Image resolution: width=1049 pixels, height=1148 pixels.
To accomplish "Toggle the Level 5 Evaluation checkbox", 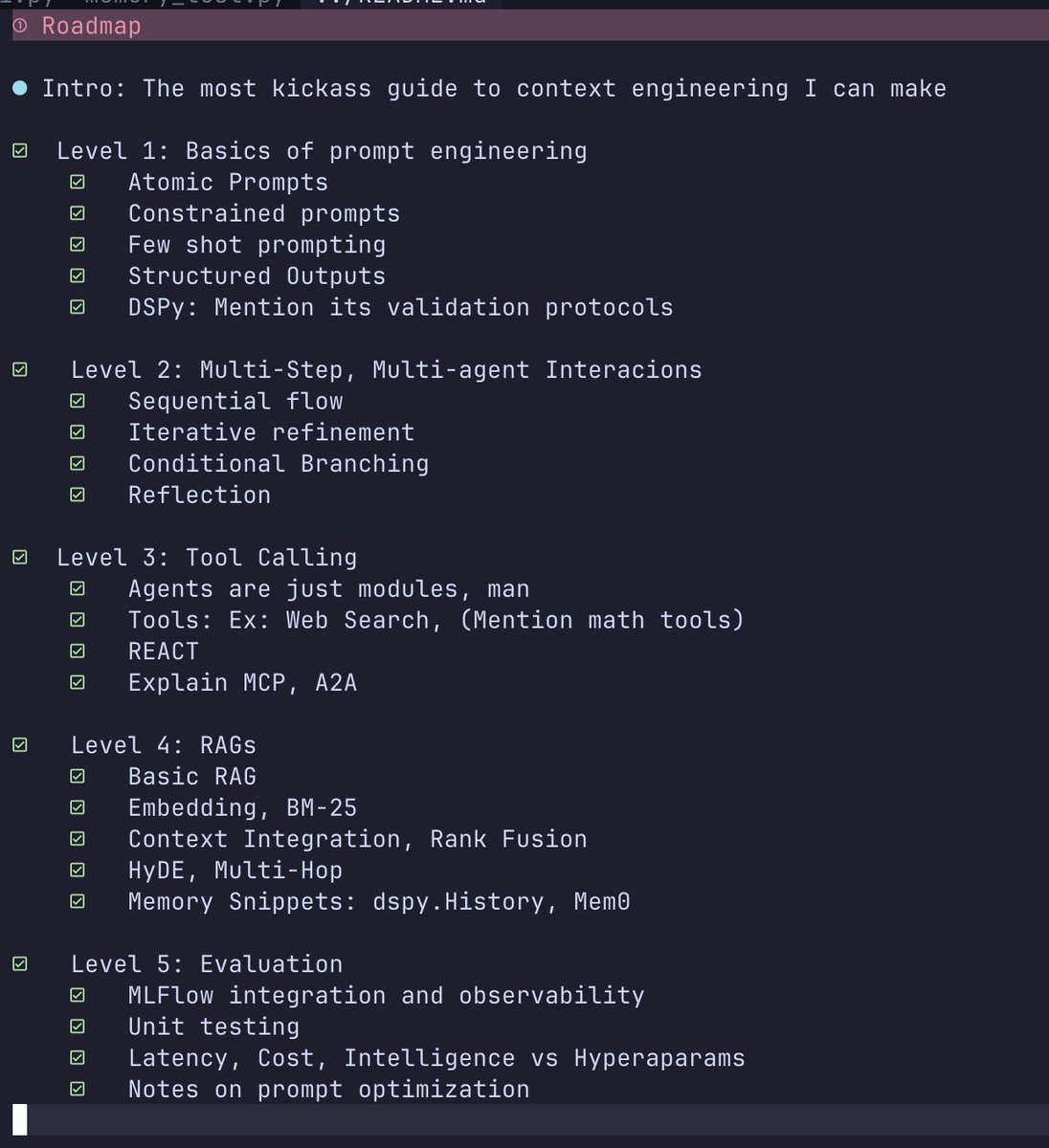I will pos(19,964).
